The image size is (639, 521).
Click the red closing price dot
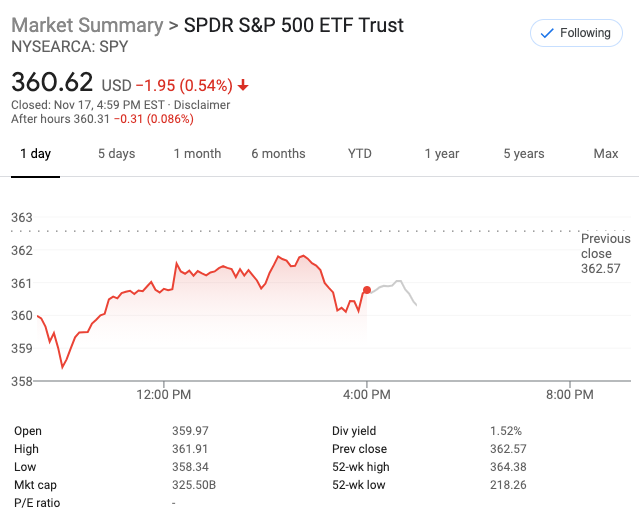367,290
